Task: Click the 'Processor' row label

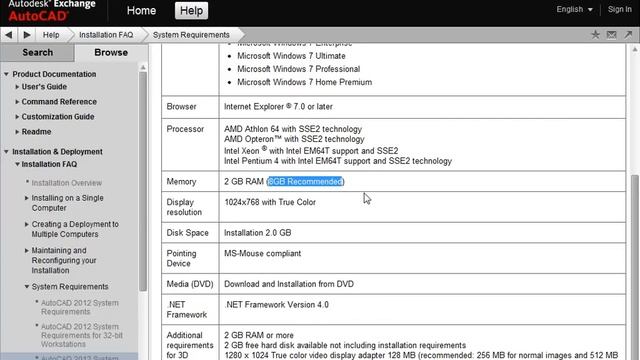Action: click(185, 129)
